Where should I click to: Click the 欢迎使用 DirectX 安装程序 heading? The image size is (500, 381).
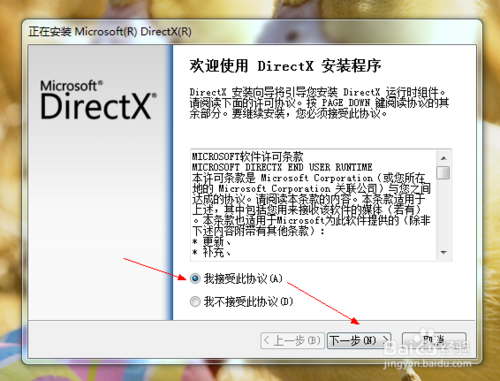pos(286,66)
